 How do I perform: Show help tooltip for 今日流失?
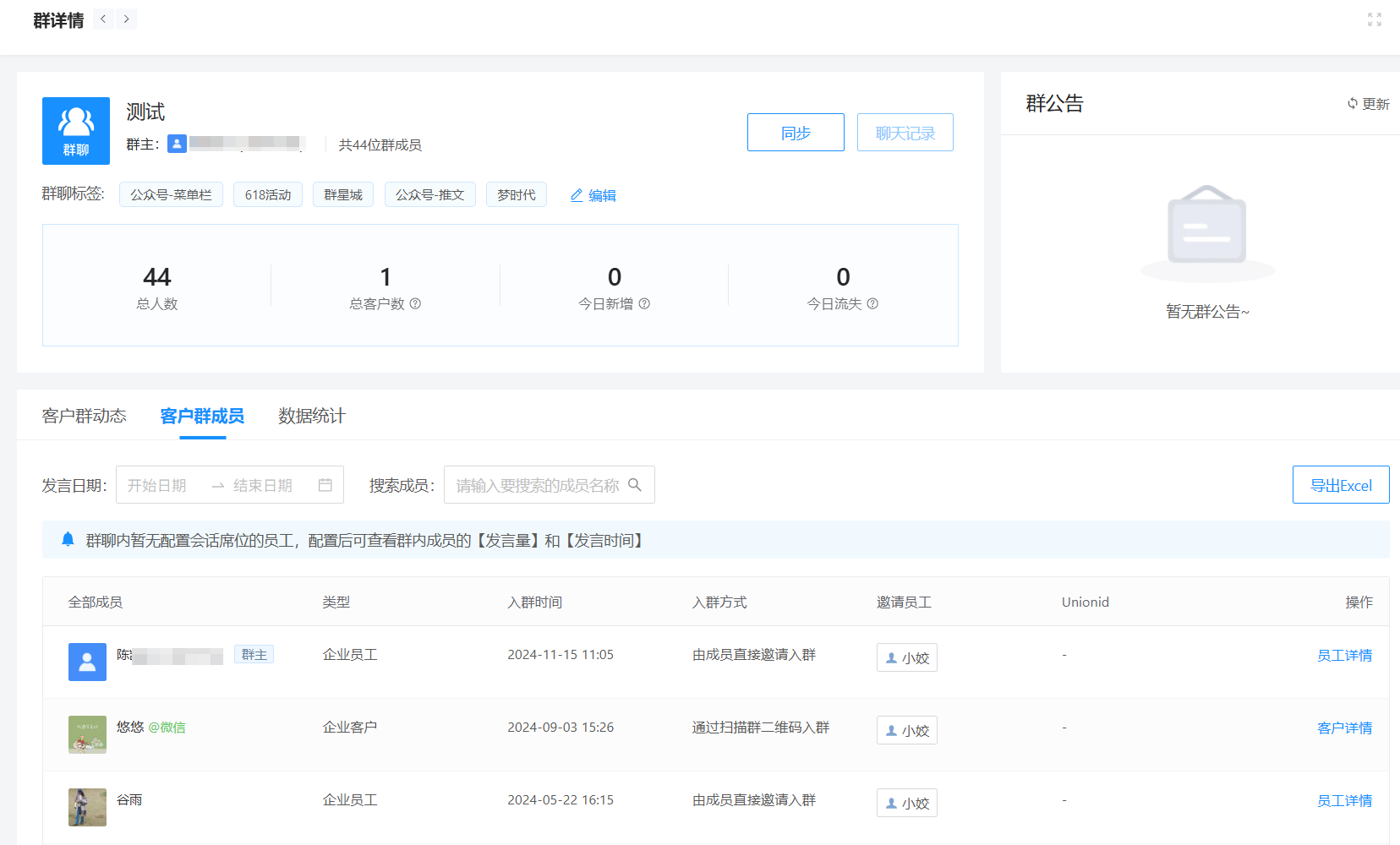pyautogui.click(x=872, y=303)
